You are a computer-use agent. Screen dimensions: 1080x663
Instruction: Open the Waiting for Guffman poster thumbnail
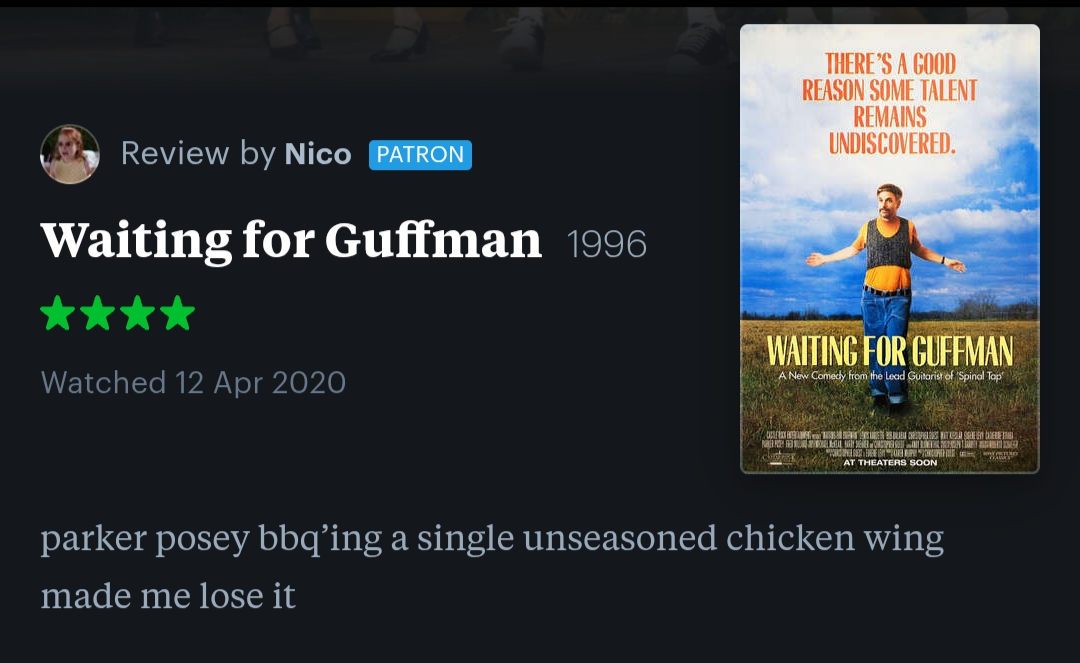(889, 248)
